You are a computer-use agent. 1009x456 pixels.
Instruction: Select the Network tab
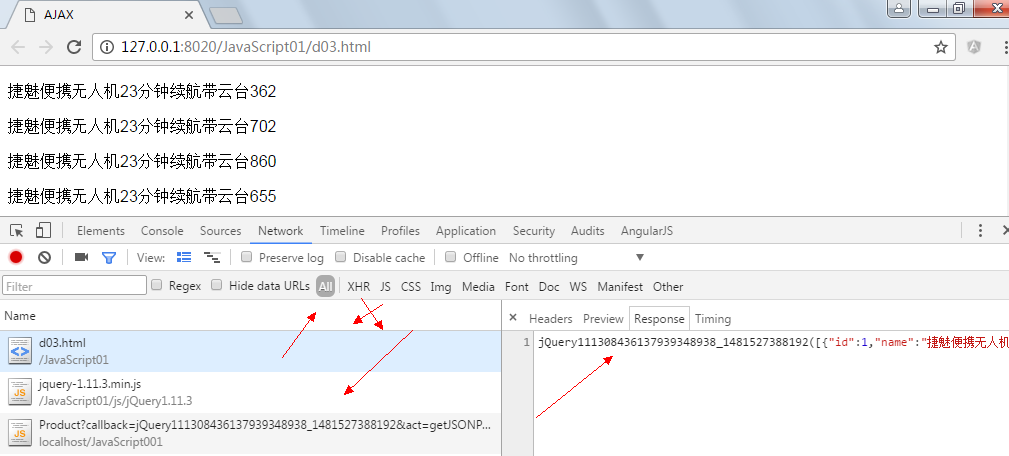click(x=281, y=230)
